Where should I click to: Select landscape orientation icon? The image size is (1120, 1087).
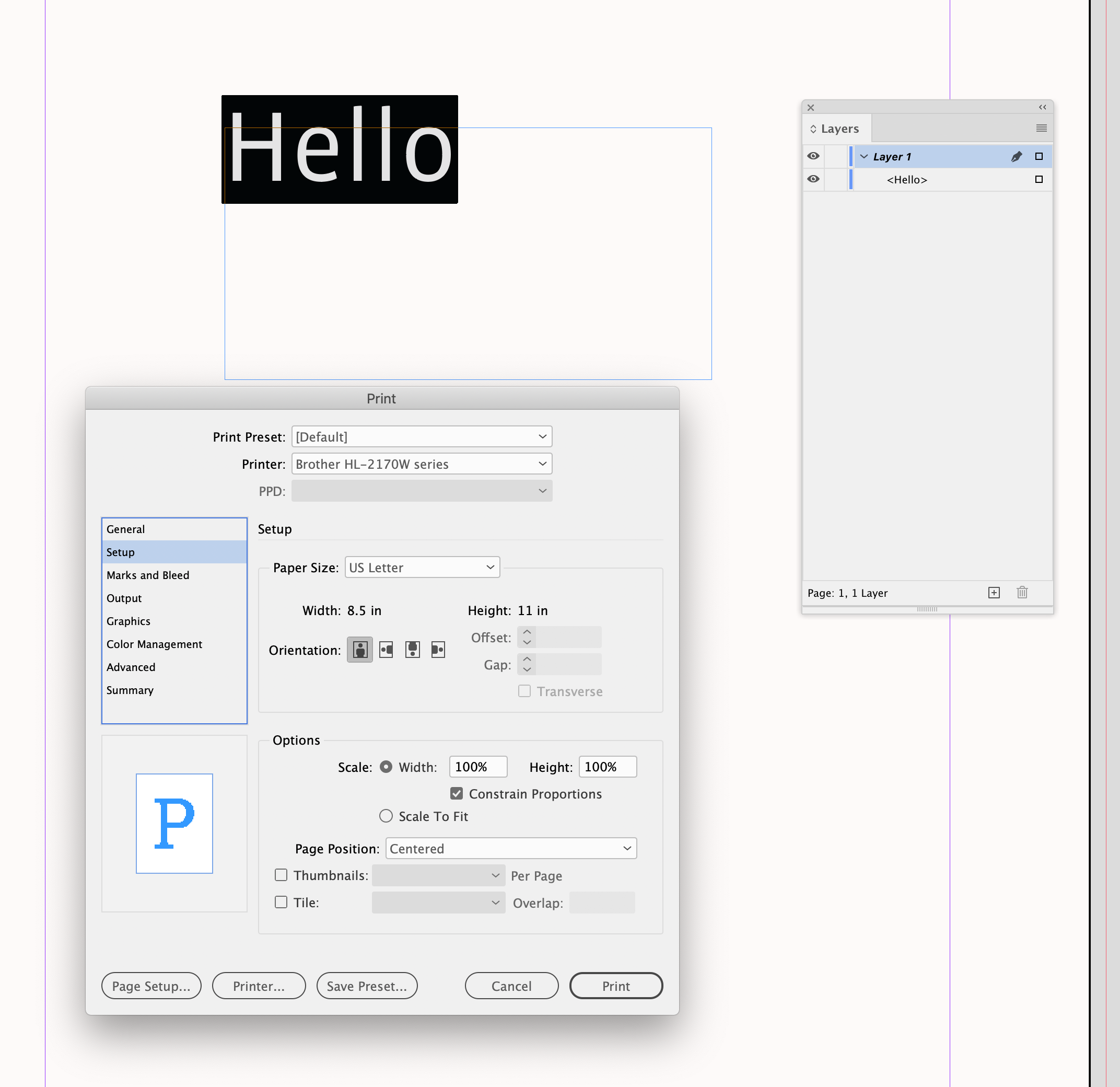[386, 650]
